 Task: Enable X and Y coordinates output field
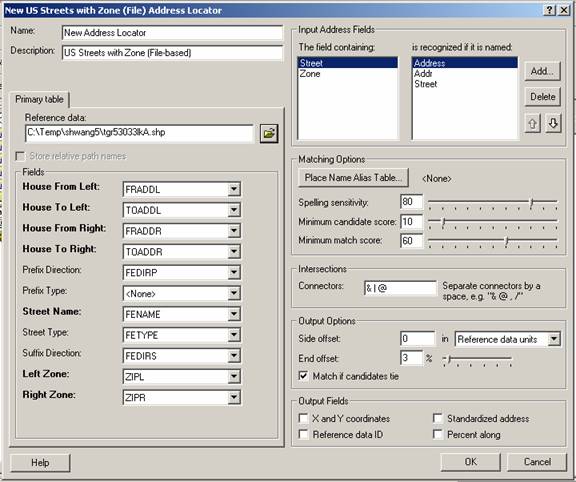click(303, 418)
